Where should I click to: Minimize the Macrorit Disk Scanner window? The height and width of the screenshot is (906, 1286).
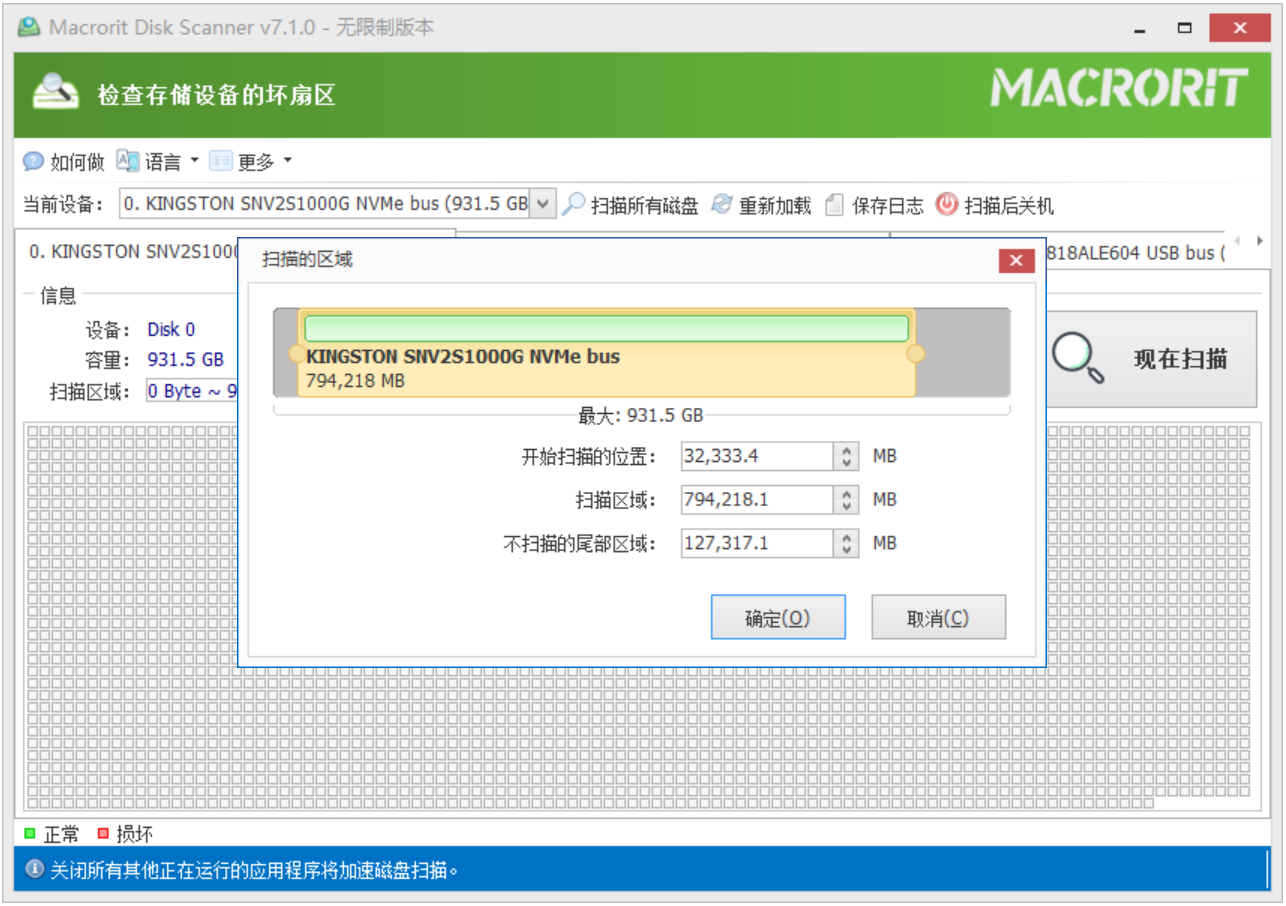[x=1141, y=28]
